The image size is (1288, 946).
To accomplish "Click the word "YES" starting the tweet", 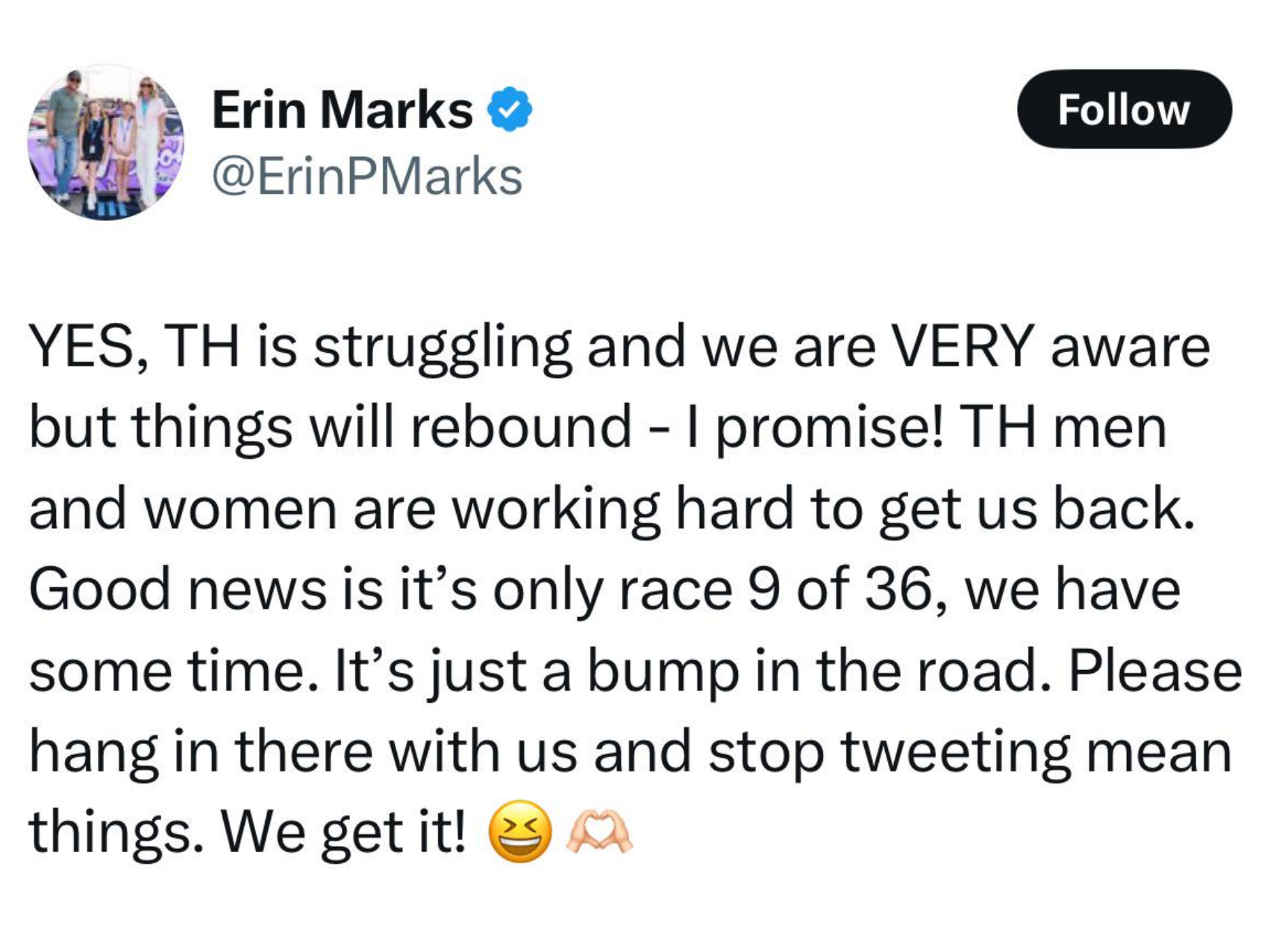I will 82,346.
